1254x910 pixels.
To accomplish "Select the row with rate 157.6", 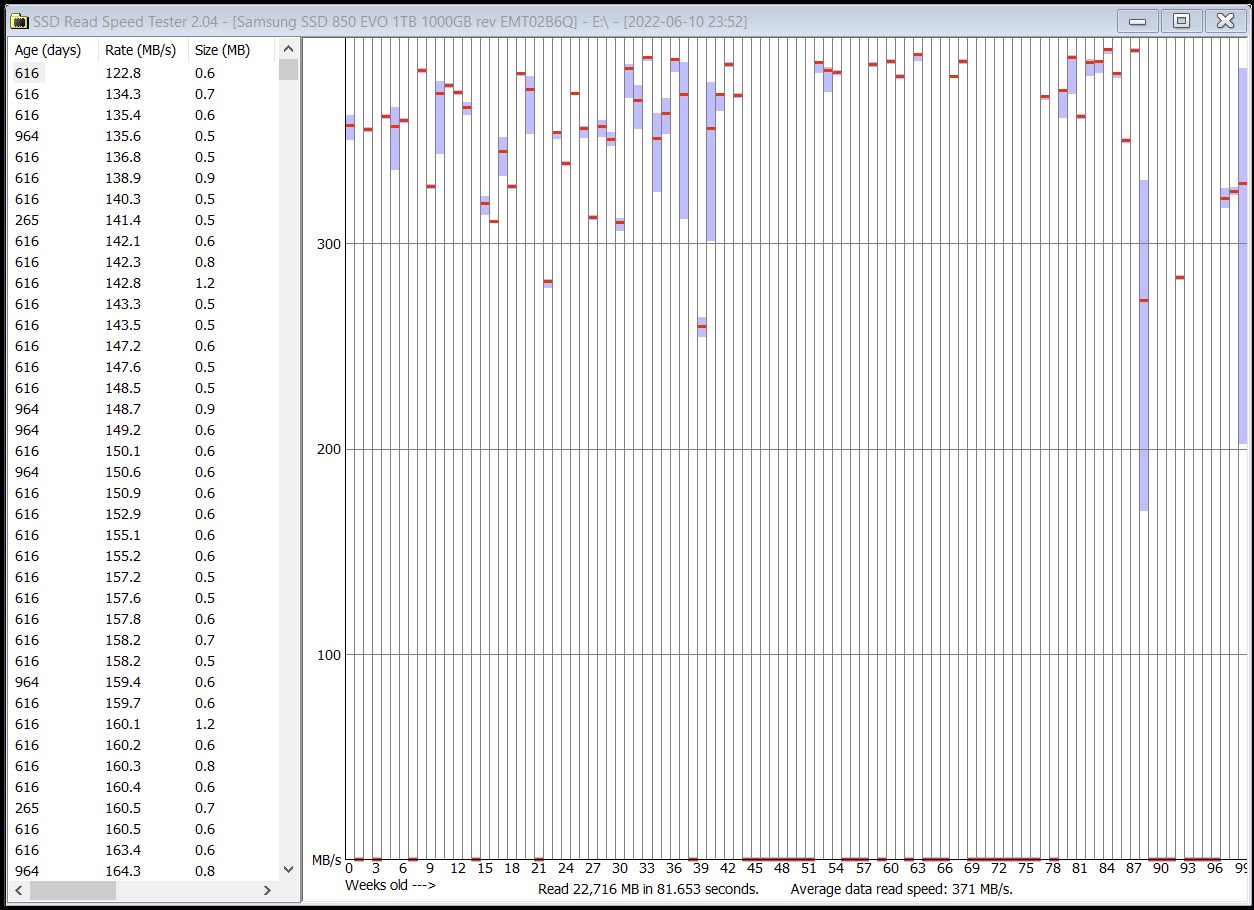I will (x=142, y=598).
